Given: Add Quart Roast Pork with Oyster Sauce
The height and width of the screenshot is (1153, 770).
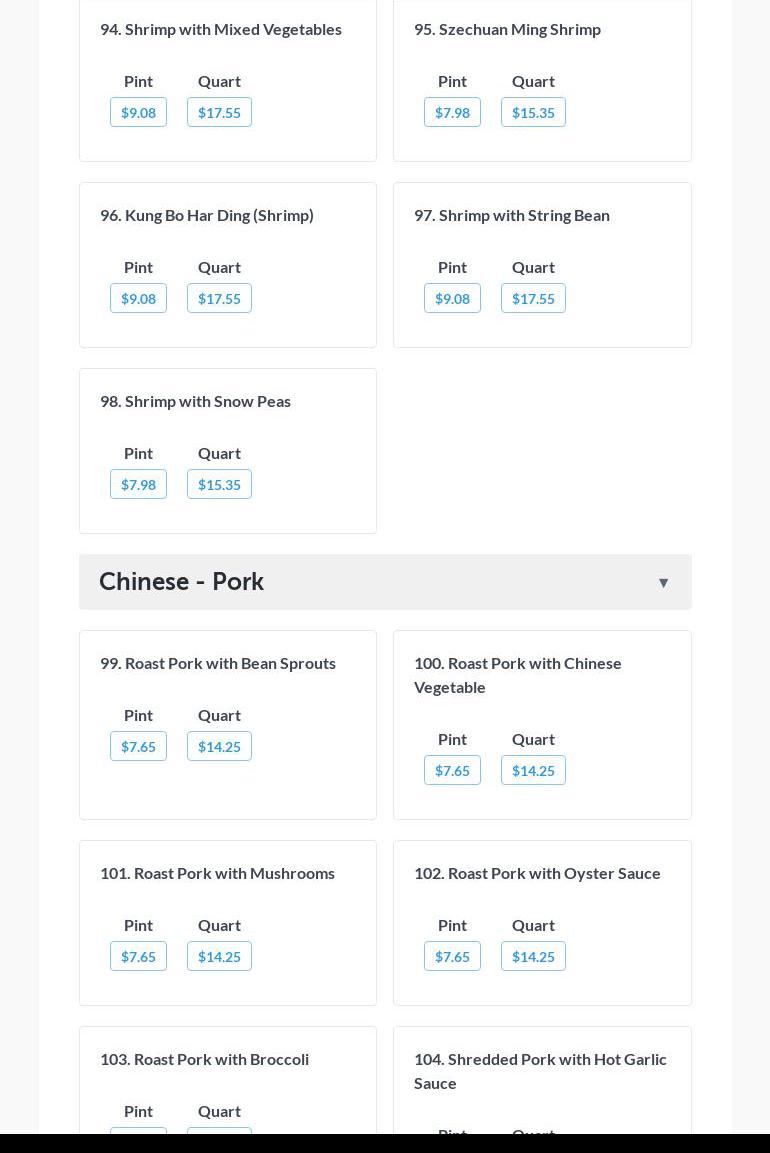Looking at the screenshot, I should point(533,956).
